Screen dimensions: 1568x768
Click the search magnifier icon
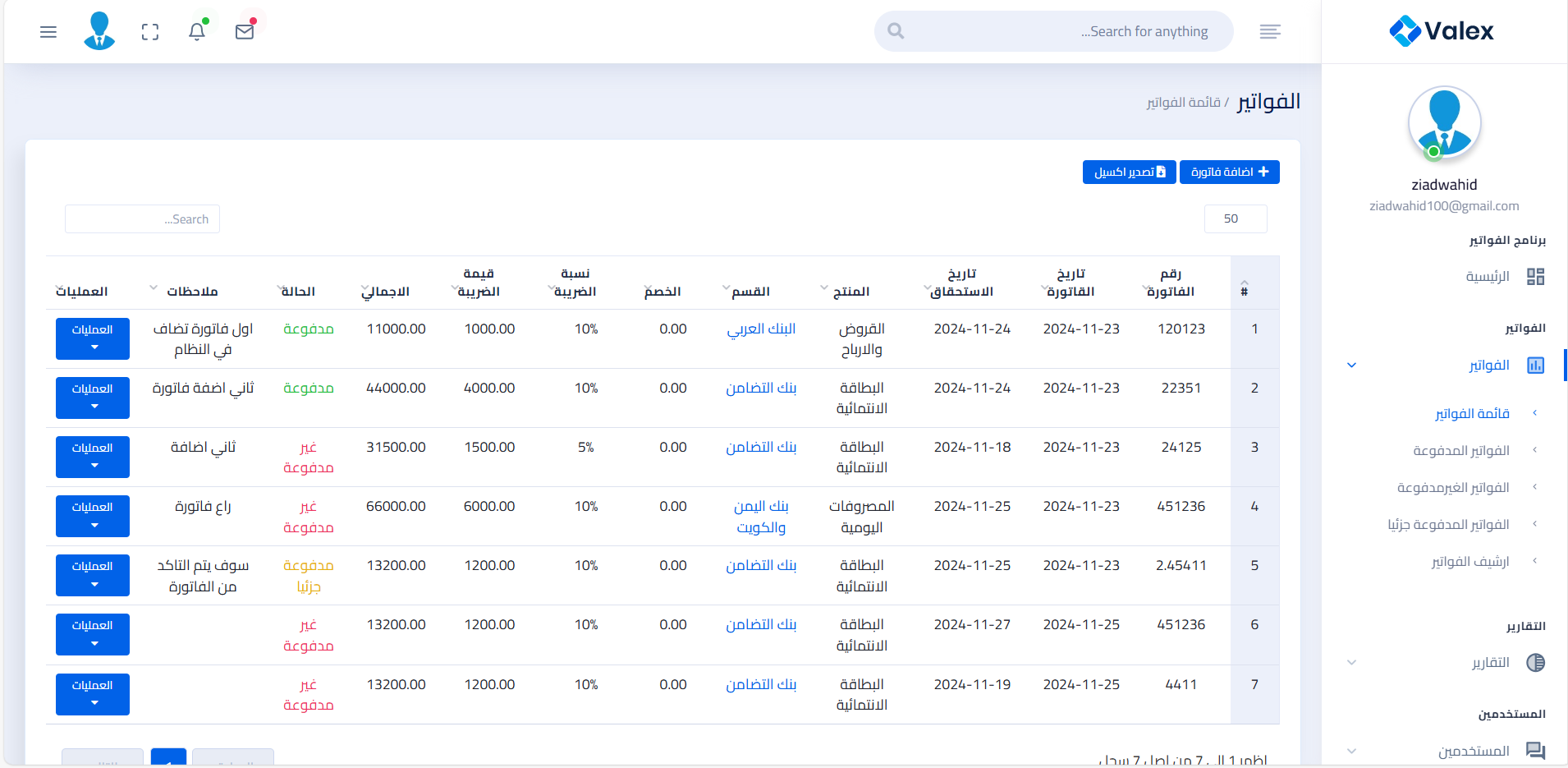(896, 31)
